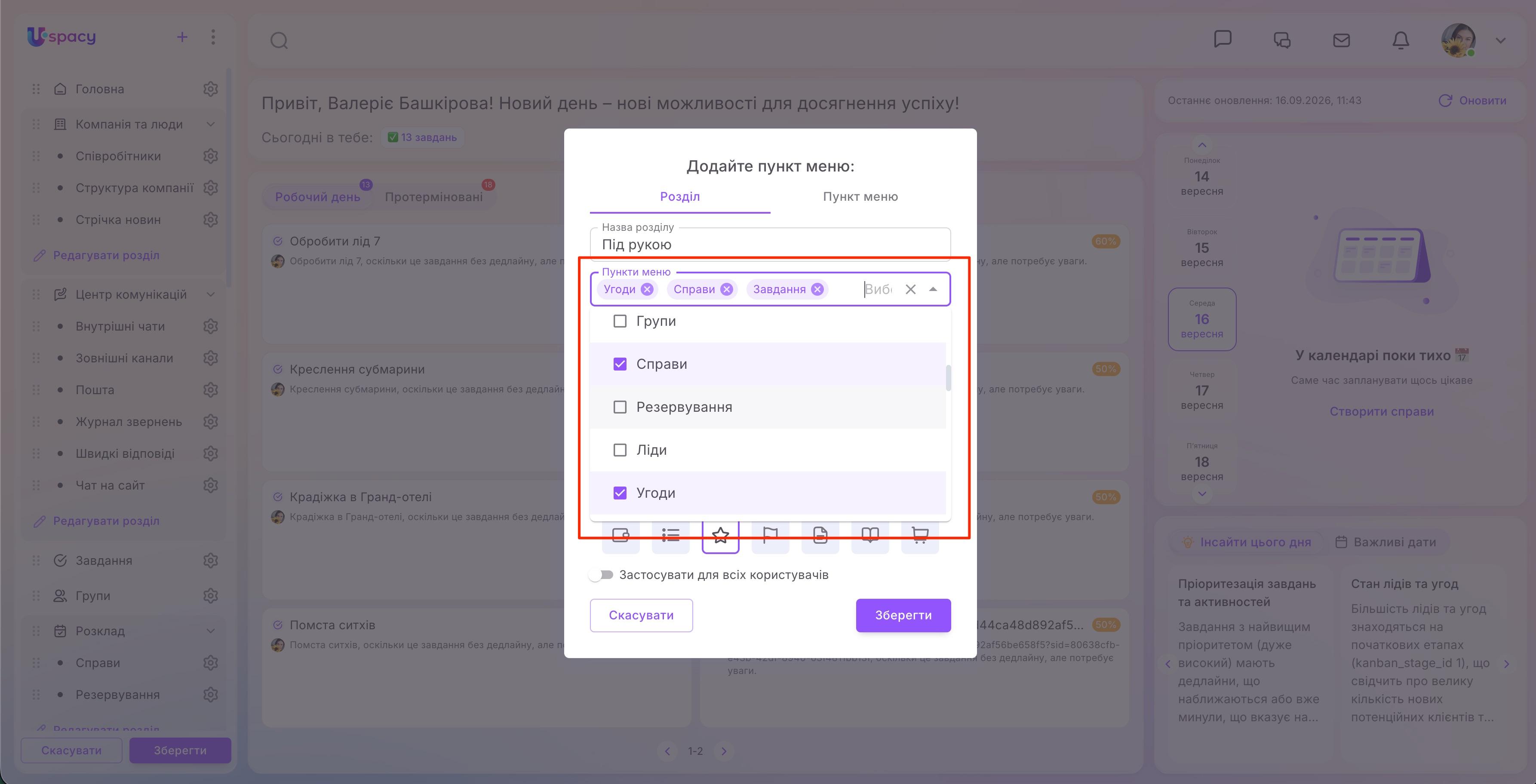The image size is (1536, 784).
Task: Switch to the Пункт меню tab
Action: click(860, 197)
